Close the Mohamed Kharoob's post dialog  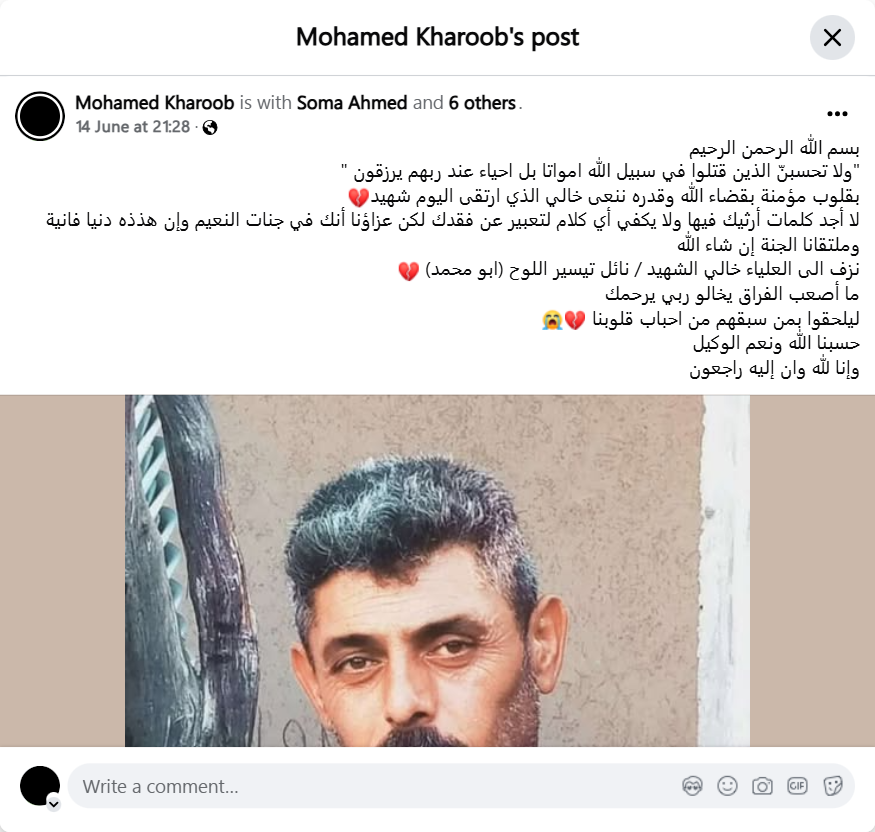pyautogui.click(x=832, y=38)
